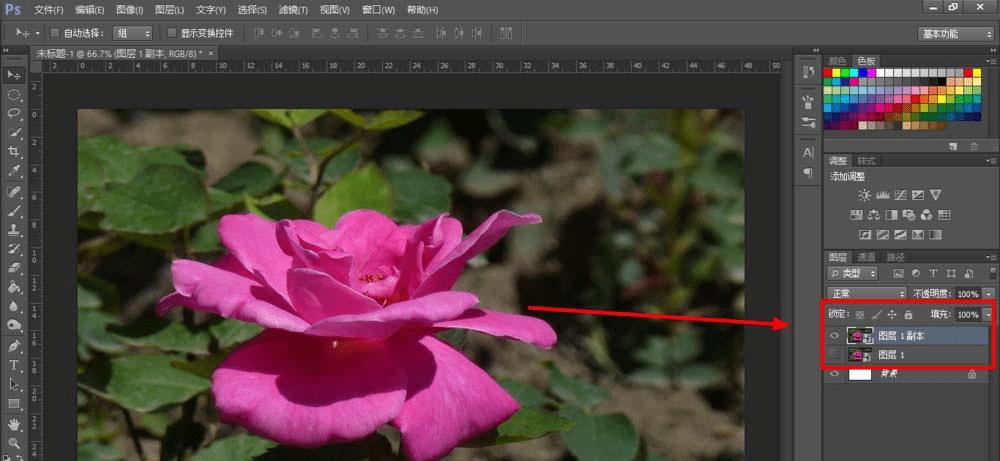Pick the red swatch in the Swatches panel
This screenshot has height=461, width=1000.
coord(829,73)
